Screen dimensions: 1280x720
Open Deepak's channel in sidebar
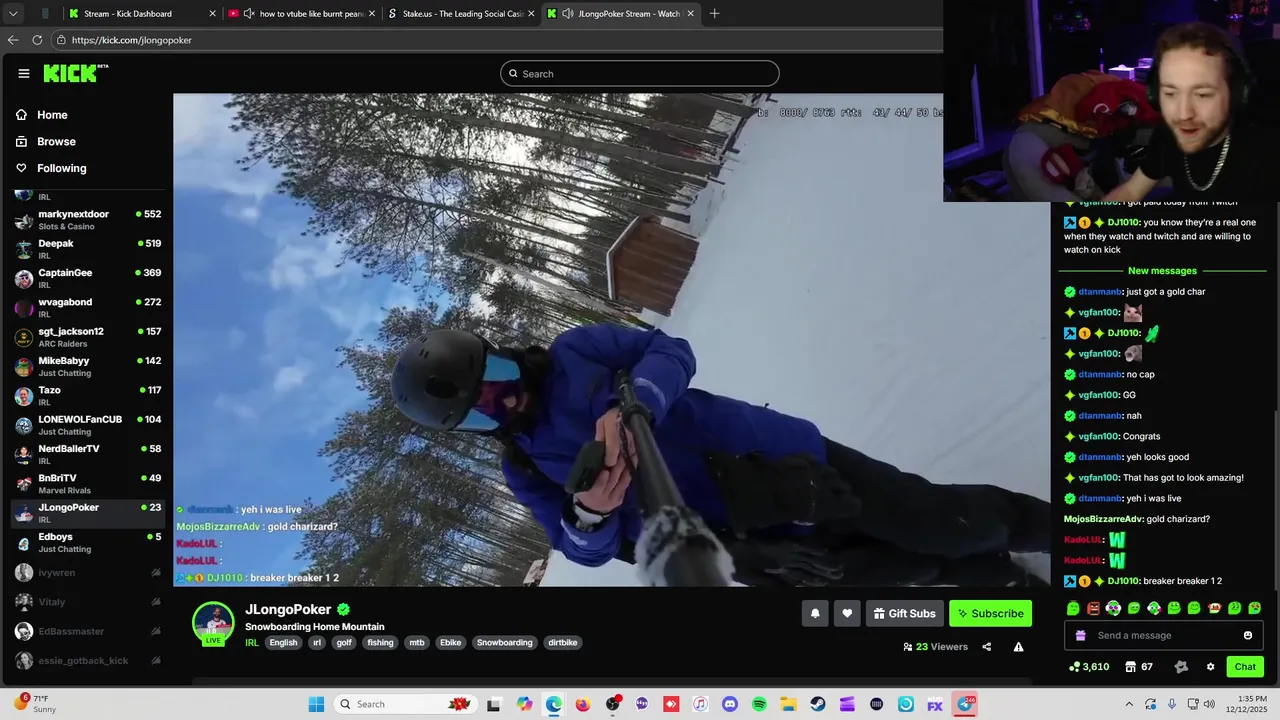pyautogui.click(x=87, y=249)
